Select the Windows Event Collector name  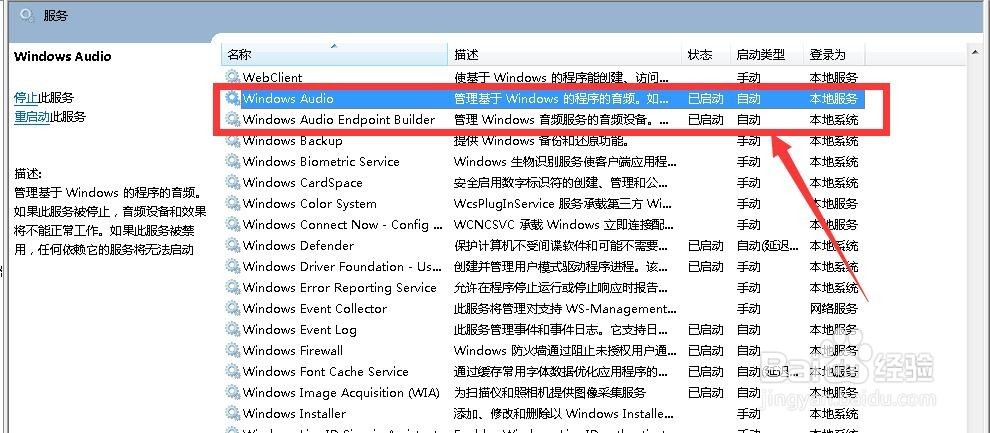pyautogui.click(x=314, y=308)
